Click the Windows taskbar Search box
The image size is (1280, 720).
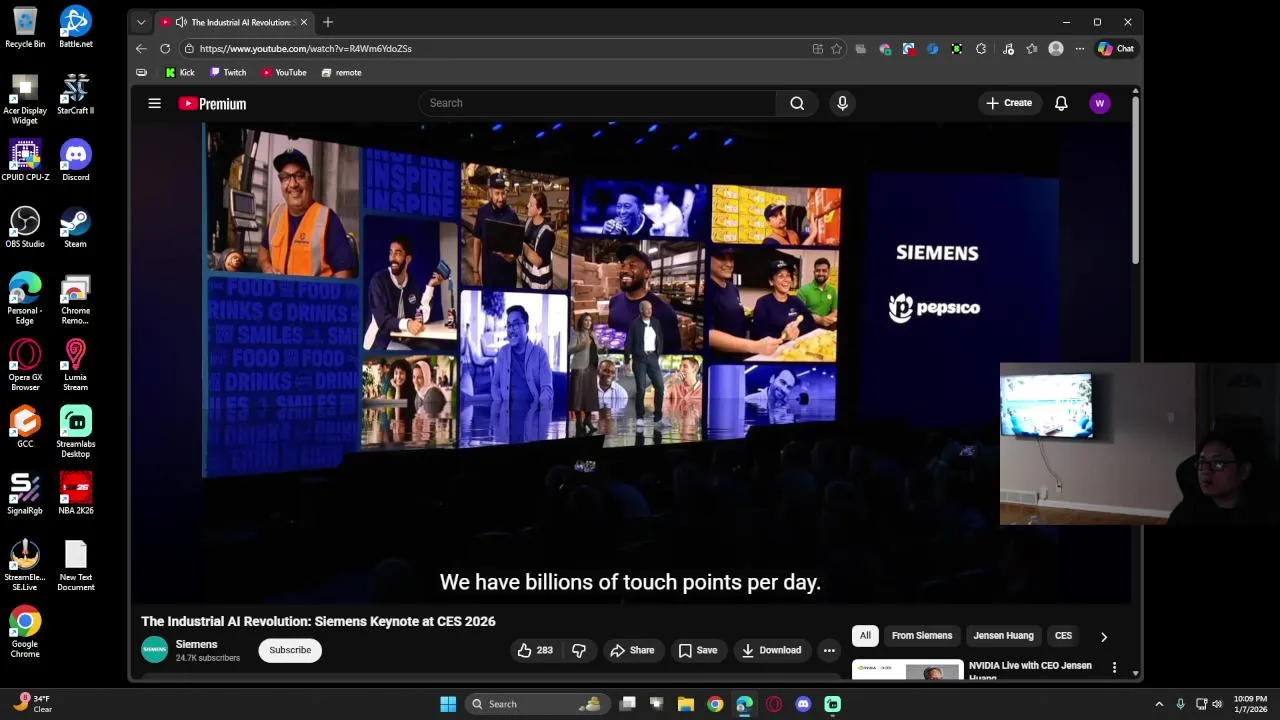click(x=539, y=704)
